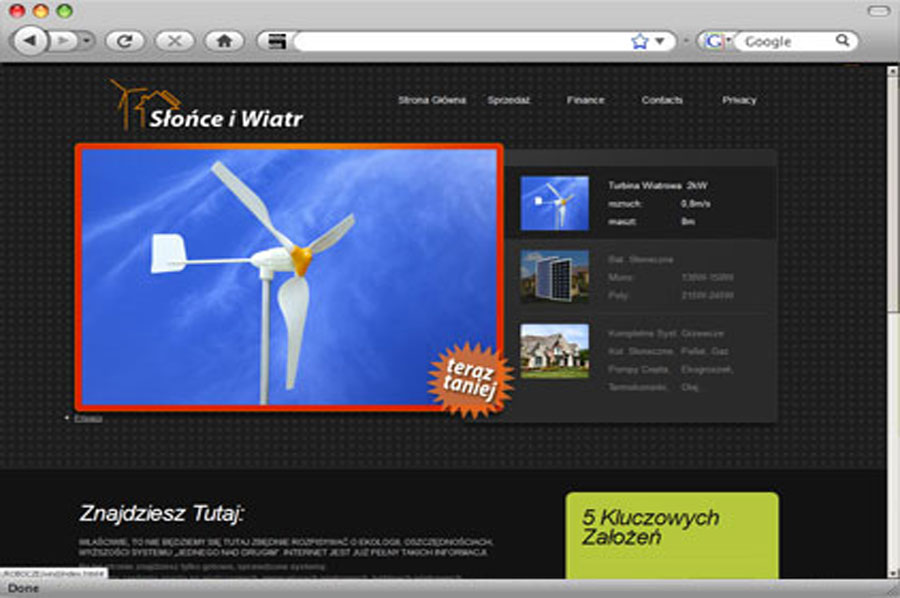Viewport: 900px width, 598px height.
Task: Click the browser address bar field
Action: [x=460, y=41]
